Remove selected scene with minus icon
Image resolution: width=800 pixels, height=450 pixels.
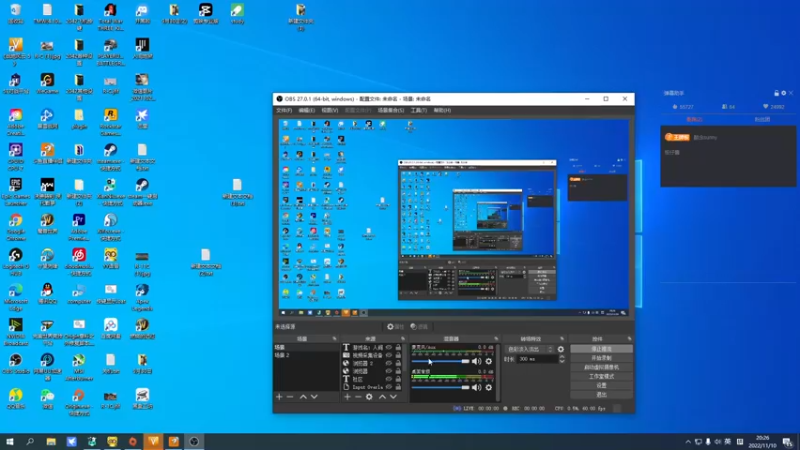coord(290,396)
